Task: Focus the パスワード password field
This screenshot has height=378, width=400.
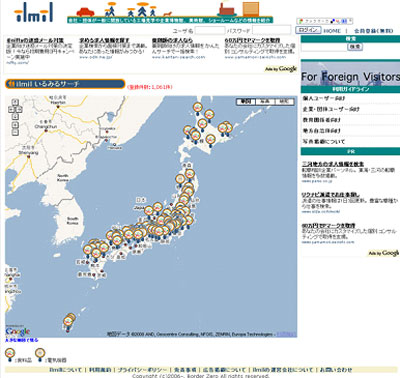Action: point(271,30)
